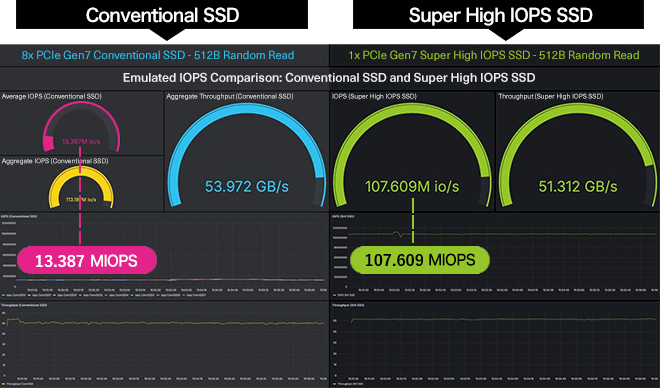Select the pink 13.387 MIOPS callout
The image size is (660, 388).
tap(87, 260)
